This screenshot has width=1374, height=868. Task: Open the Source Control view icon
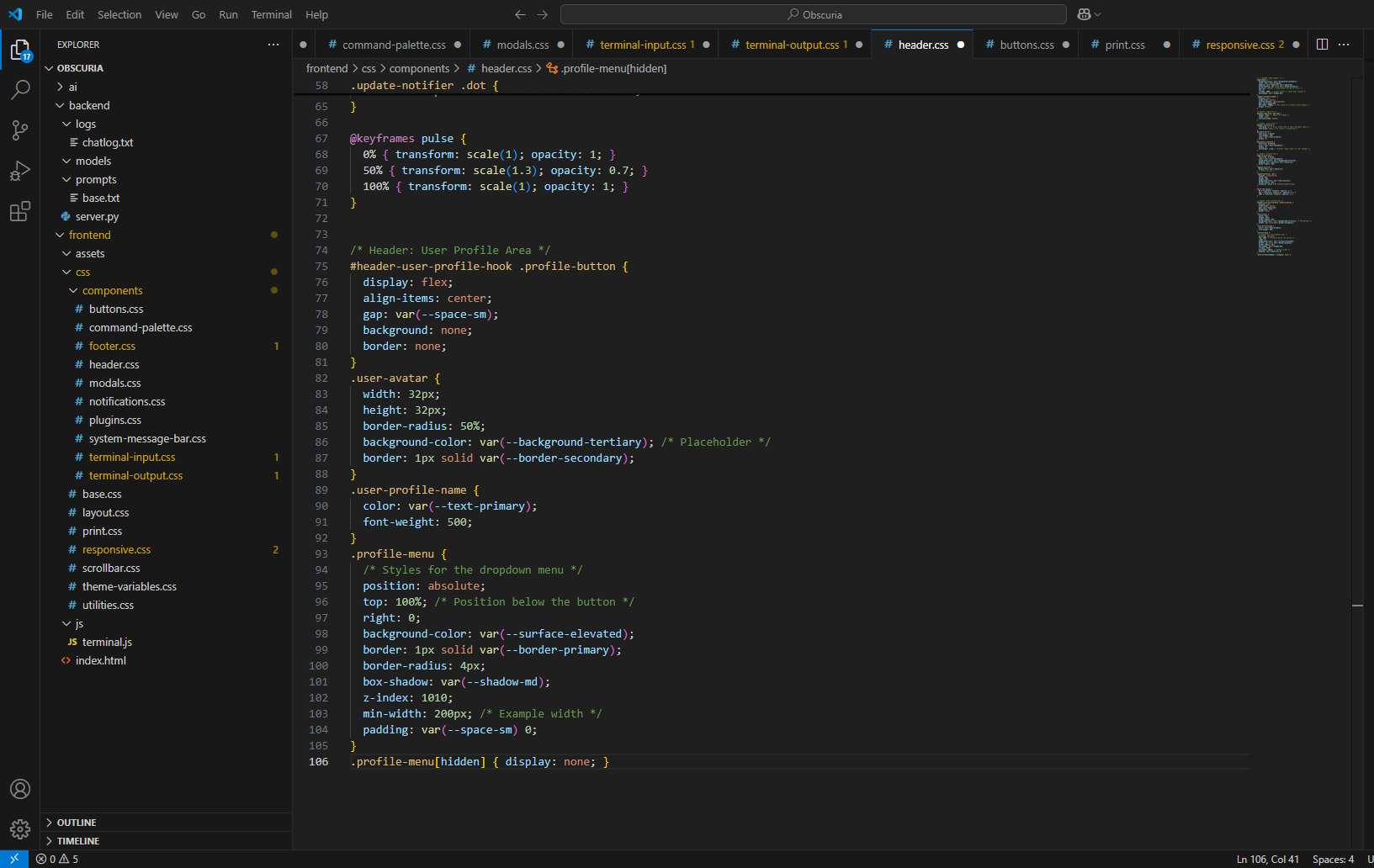tap(20, 130)
